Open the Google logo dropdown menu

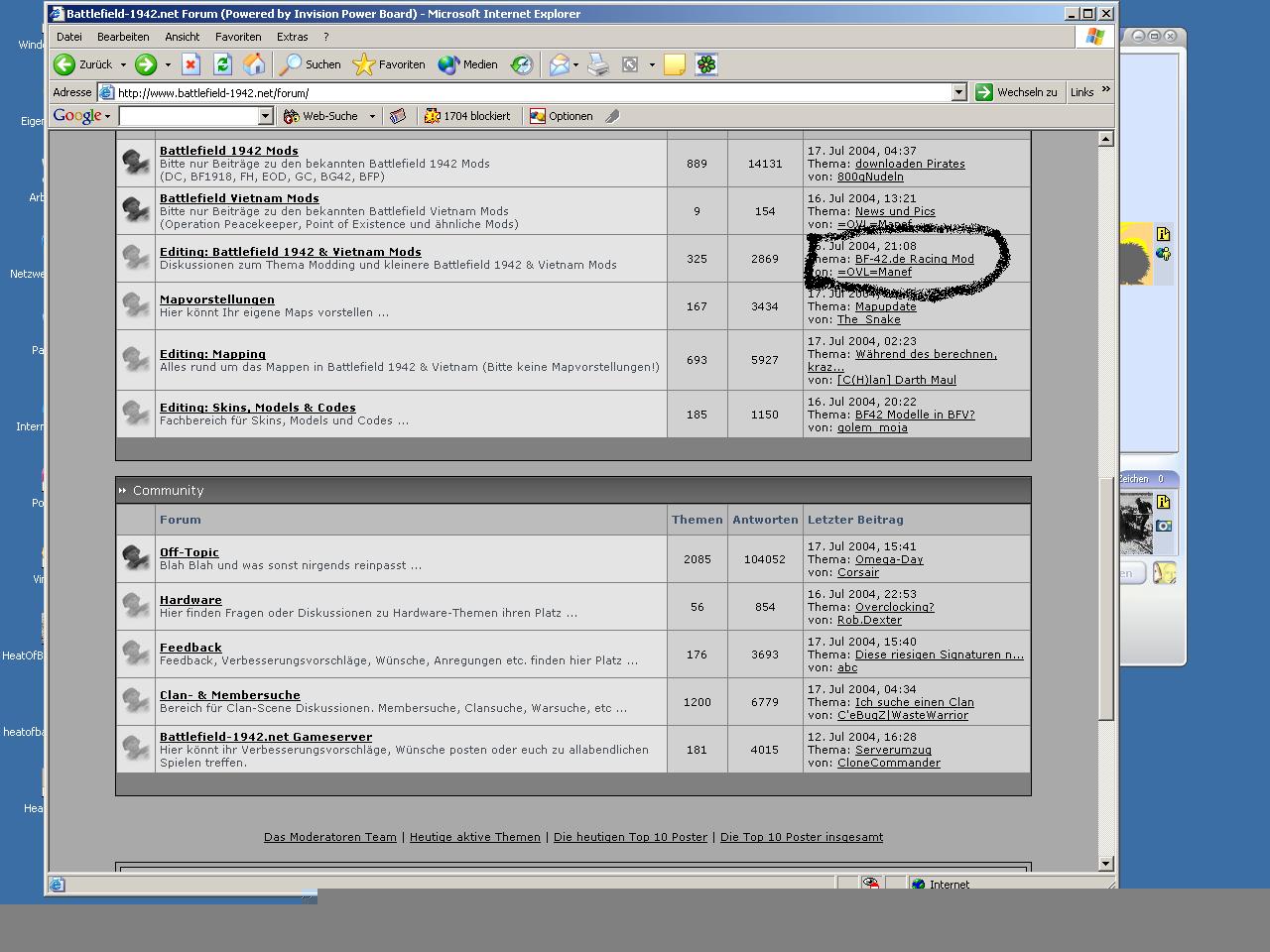(107, 116)
